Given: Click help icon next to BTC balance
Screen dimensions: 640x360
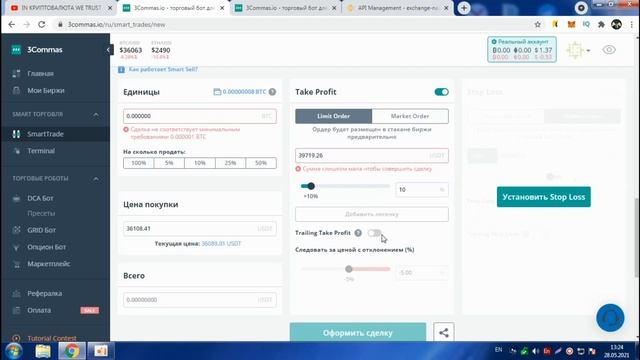Looking at the screenshot, I should click(272, 92).
